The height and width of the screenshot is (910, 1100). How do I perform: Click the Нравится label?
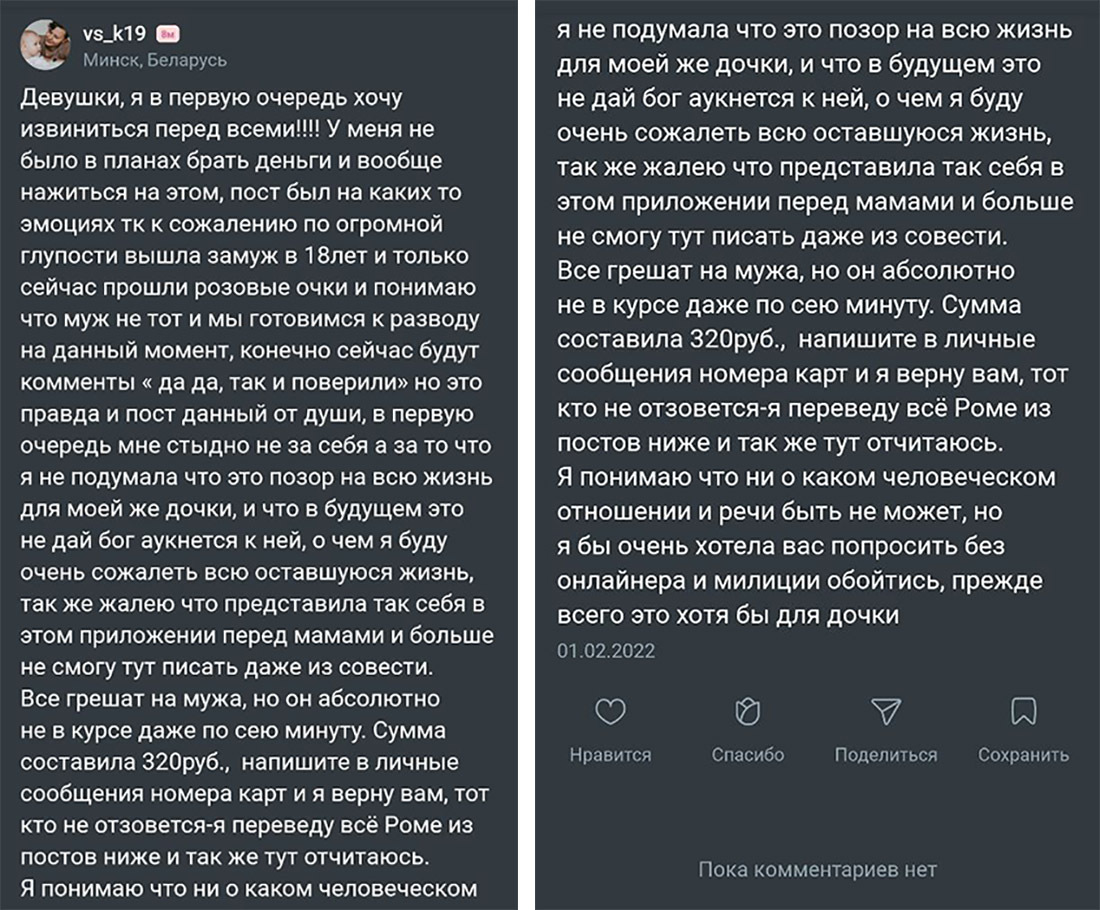point(610,755)
